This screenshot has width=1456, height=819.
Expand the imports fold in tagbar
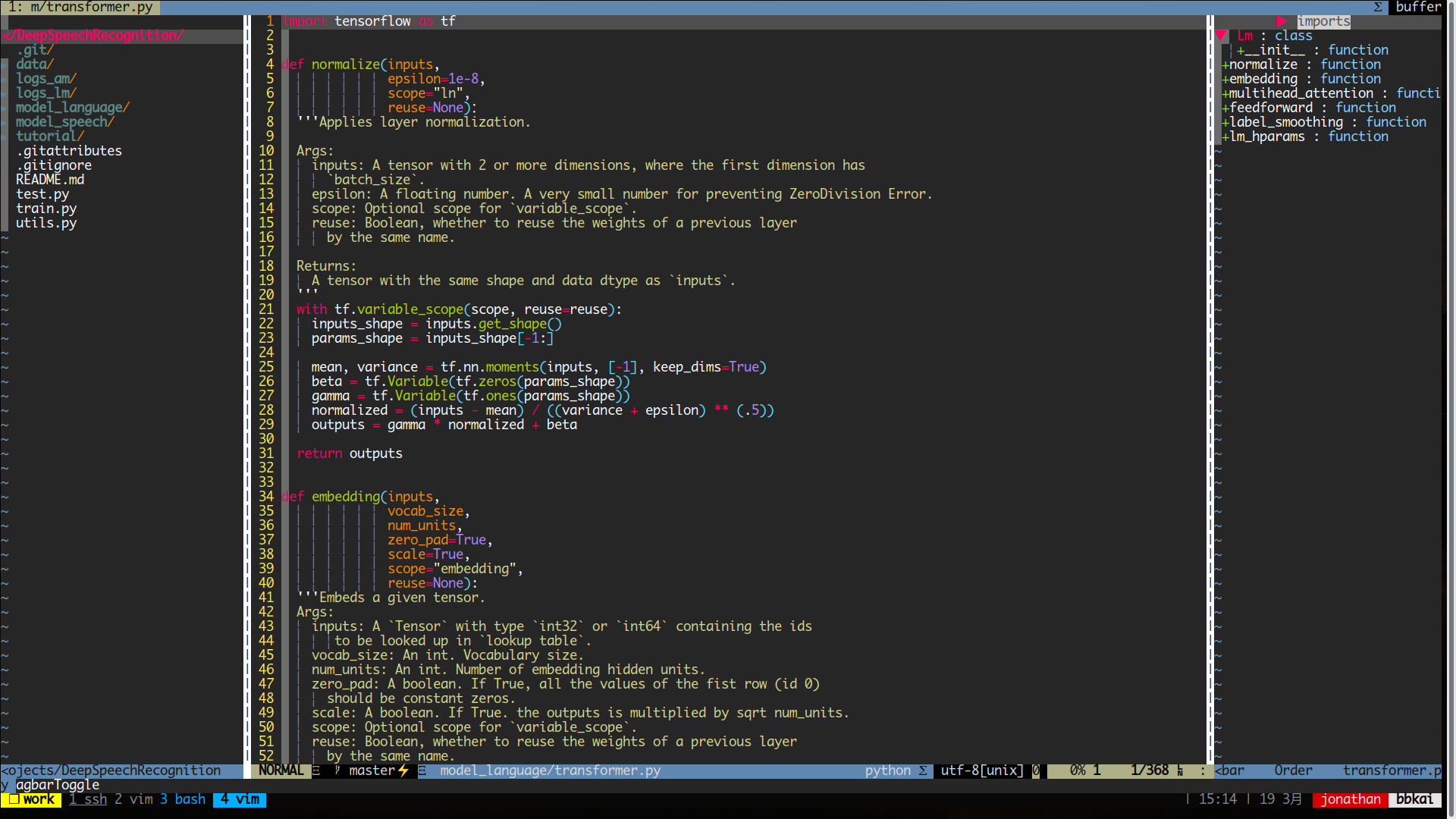click(1282, 21)
